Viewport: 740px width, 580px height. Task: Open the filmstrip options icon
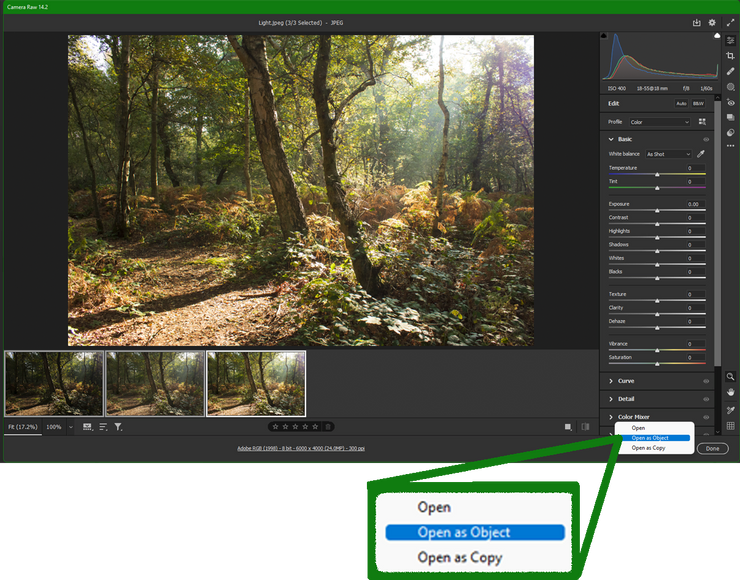tap(87, 427)
